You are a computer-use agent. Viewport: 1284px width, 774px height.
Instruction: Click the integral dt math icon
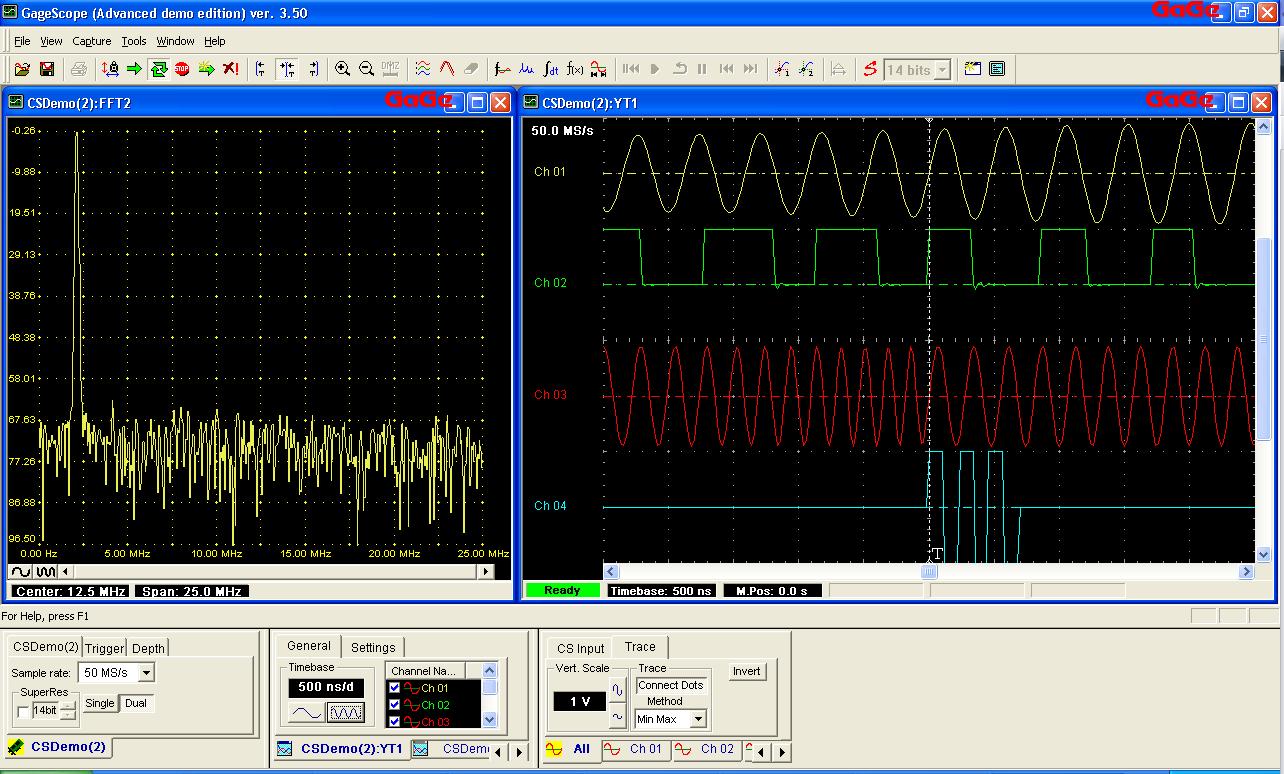[551, 69]
